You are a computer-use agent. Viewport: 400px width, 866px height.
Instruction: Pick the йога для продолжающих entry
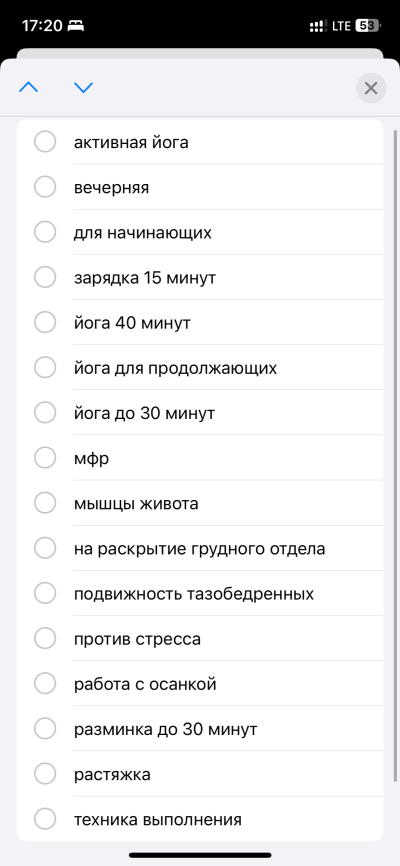tap(175, 368)
